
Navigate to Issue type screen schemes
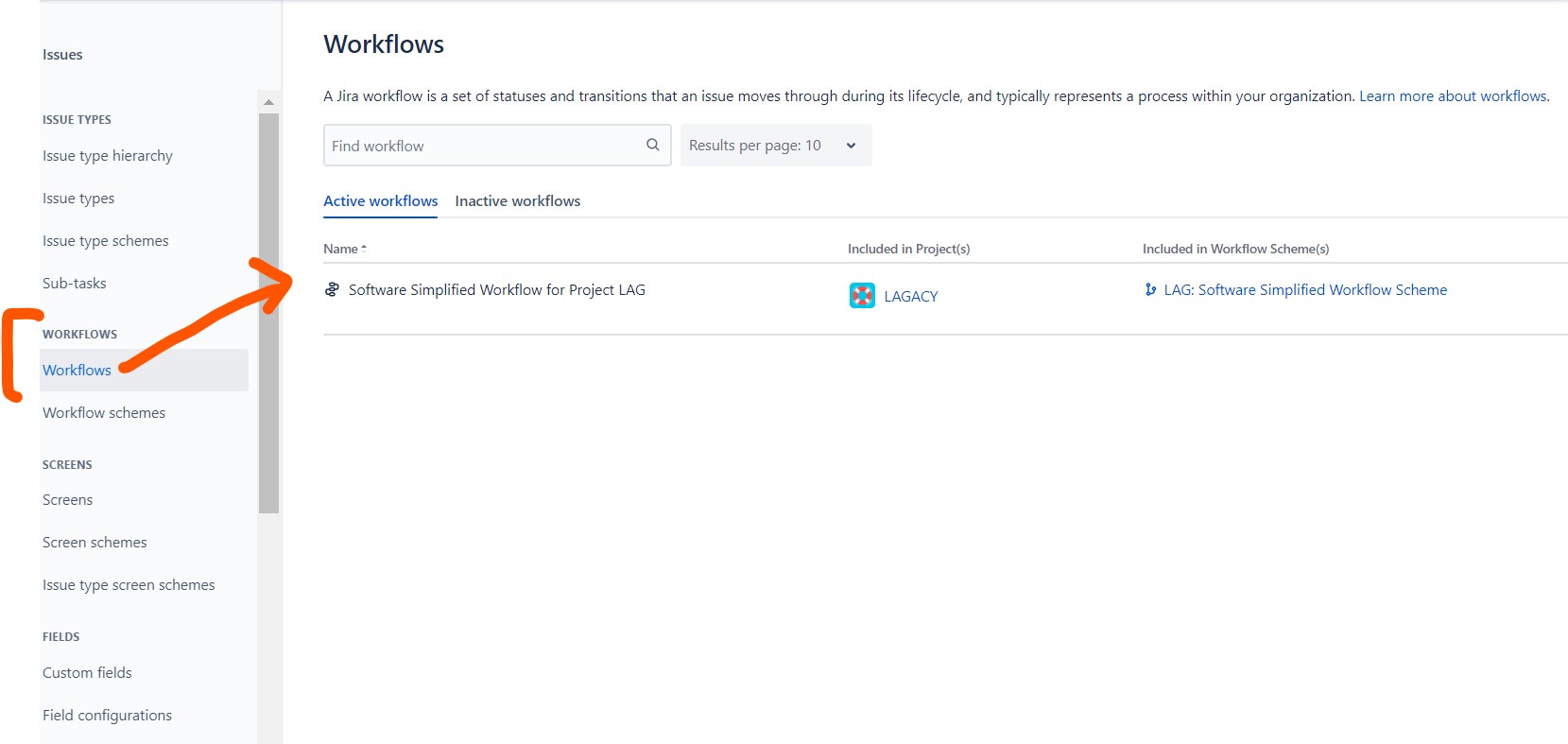point(129,585)
